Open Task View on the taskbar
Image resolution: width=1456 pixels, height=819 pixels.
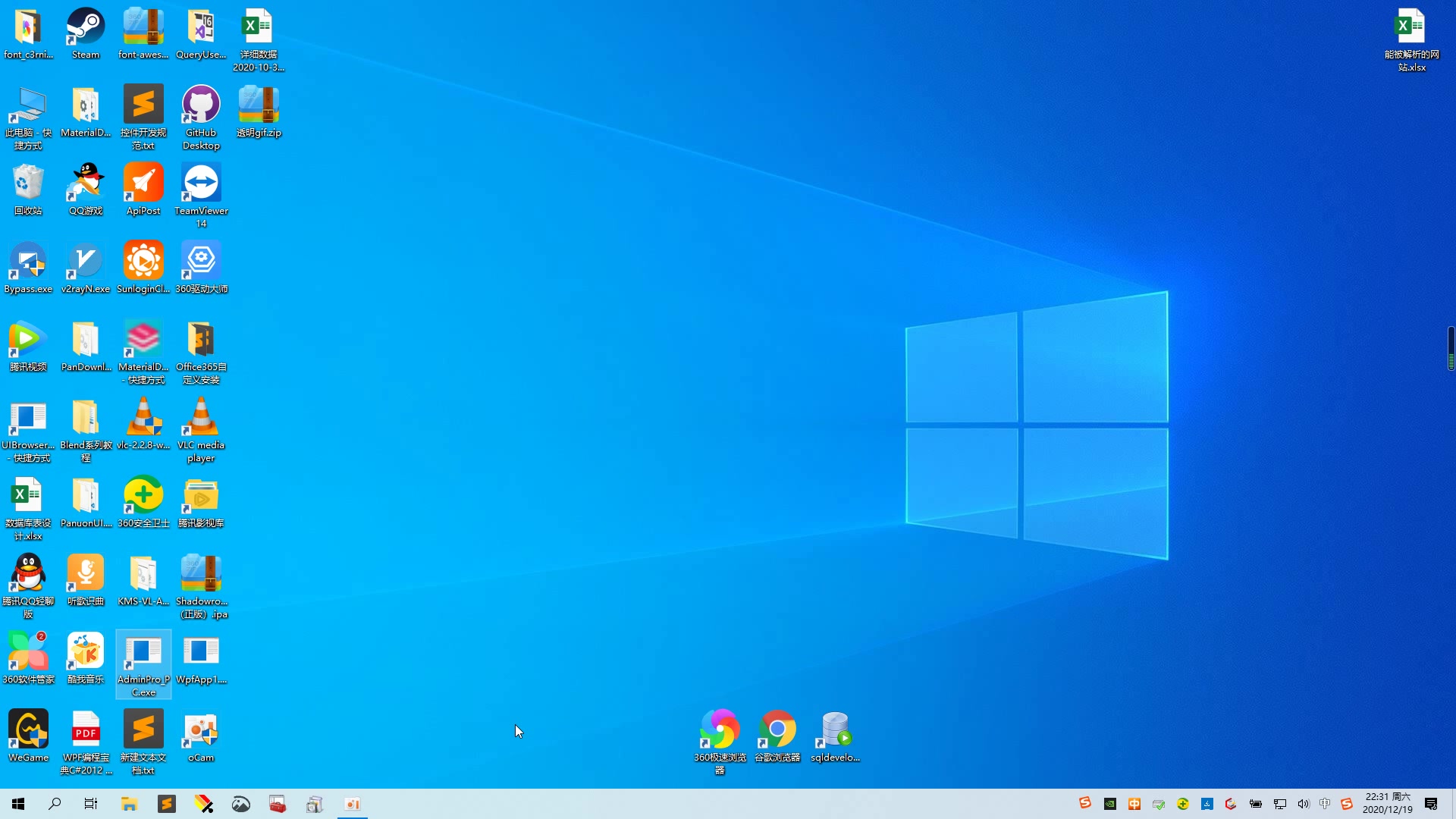coord(91,804)
